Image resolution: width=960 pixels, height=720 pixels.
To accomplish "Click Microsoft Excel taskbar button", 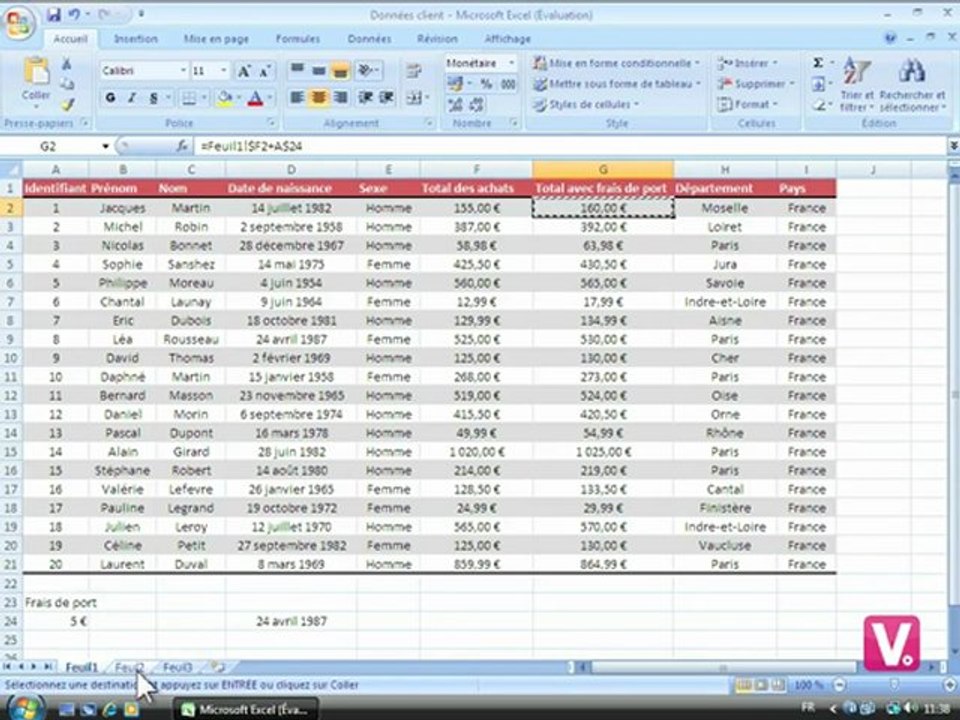I will coord(246,710).
